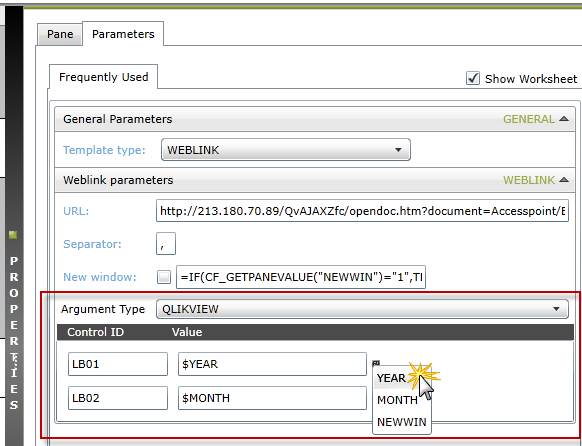582x446 pixels.
Task: Click the URL input field
Action: pos(362,211)
